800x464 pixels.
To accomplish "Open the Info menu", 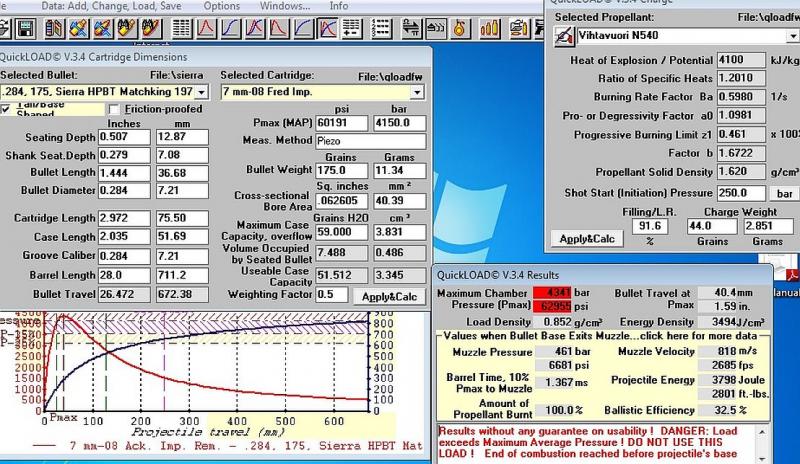I will 339,6.
